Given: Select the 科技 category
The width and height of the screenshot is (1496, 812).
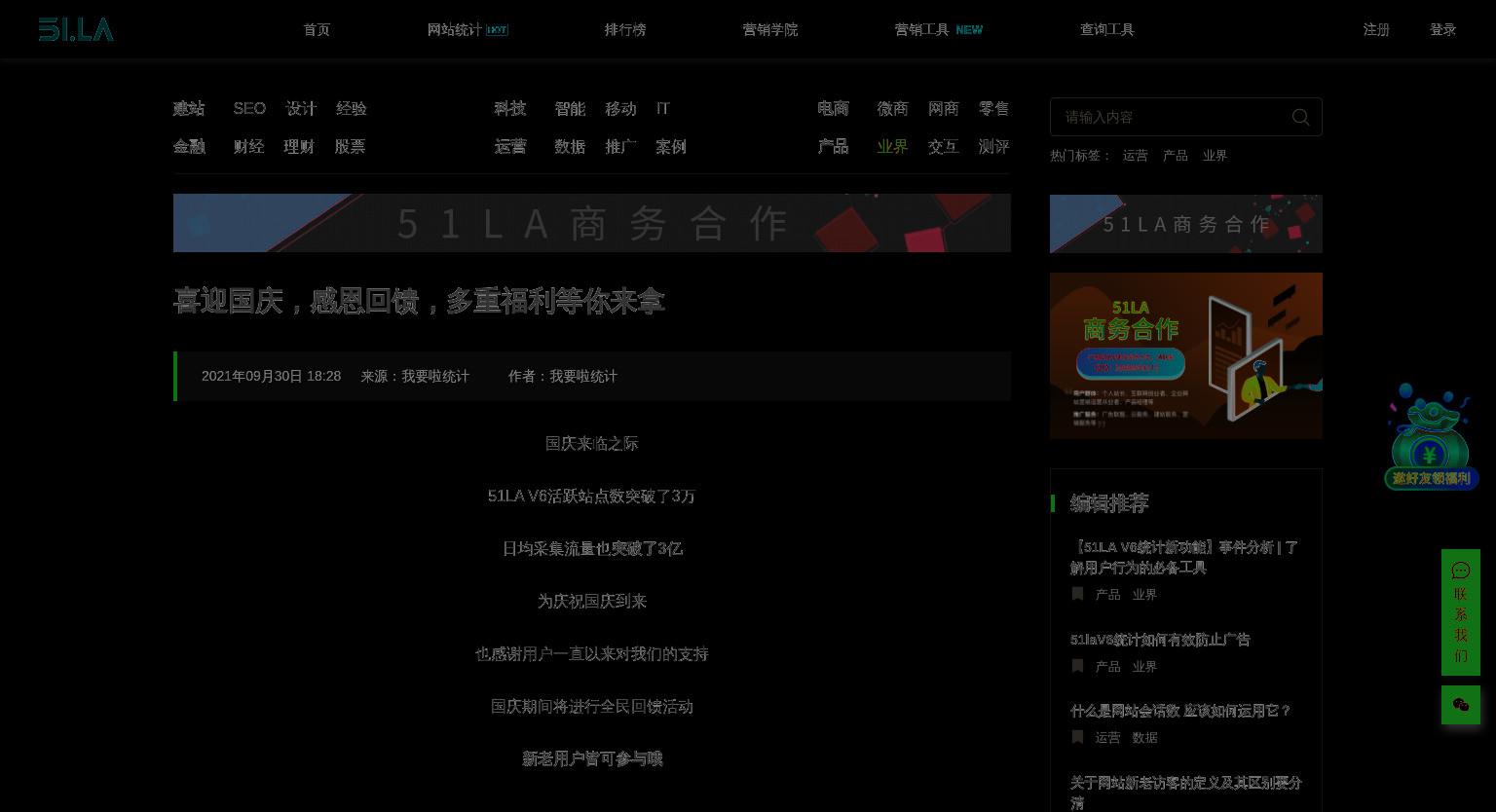Looking at the screenshot, I should coord(510,108).
